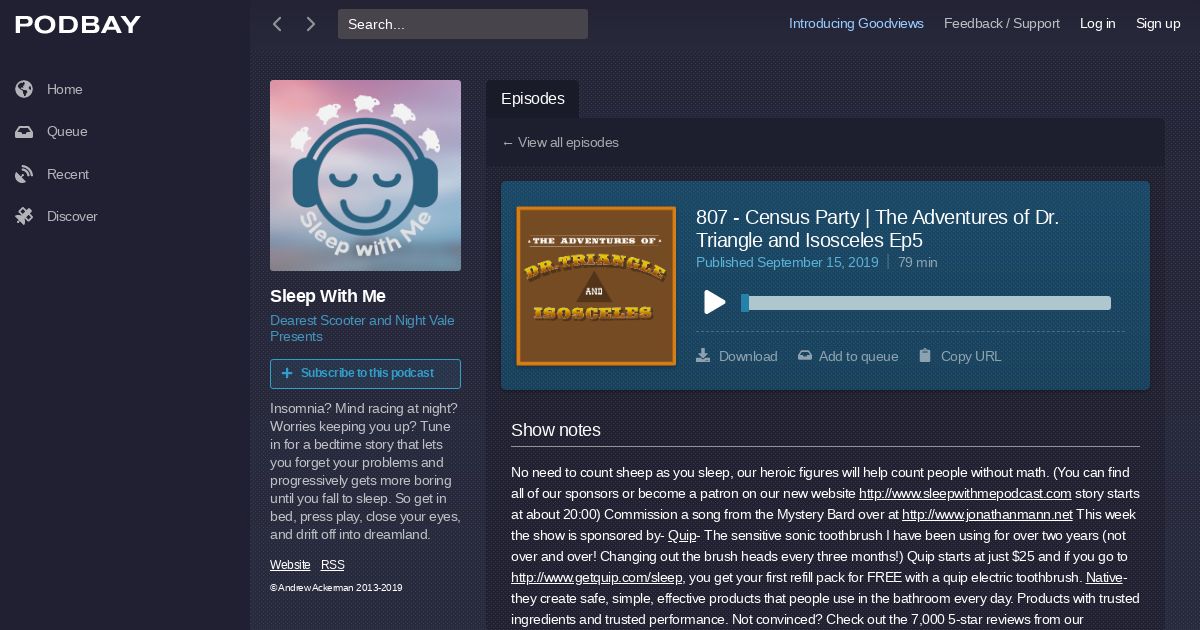Click the Queue inbox icon in sidebar
This screenshot has height=630, width=1200.
[24, 132]
